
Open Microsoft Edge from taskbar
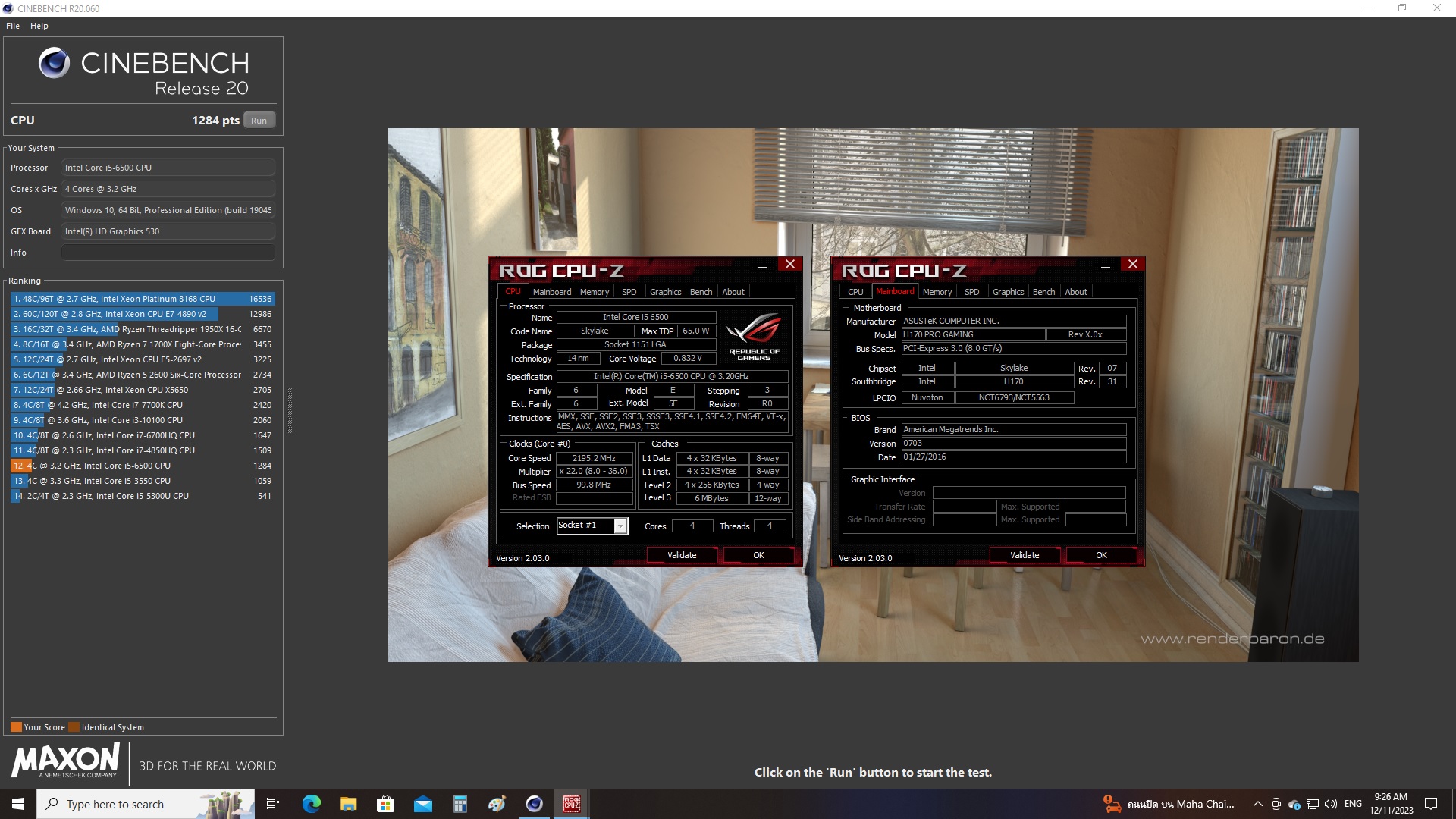click(x=311, y=804)
